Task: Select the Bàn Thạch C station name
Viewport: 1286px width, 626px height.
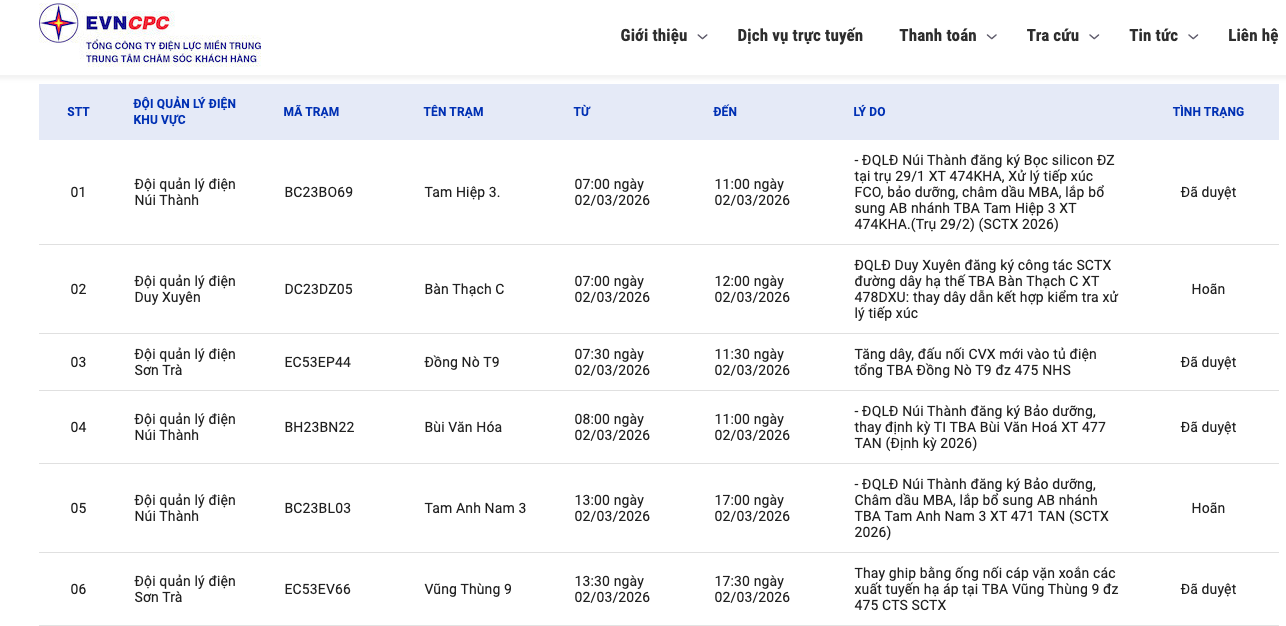Action: point(464,289)
